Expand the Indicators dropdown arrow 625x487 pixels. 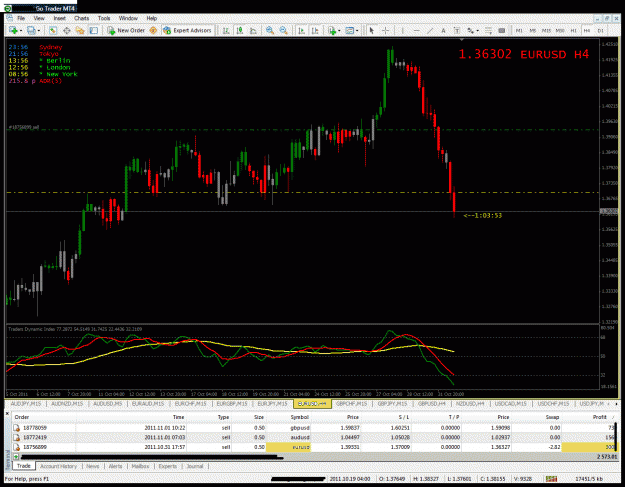pyautogui.click(x=339, y=31)
